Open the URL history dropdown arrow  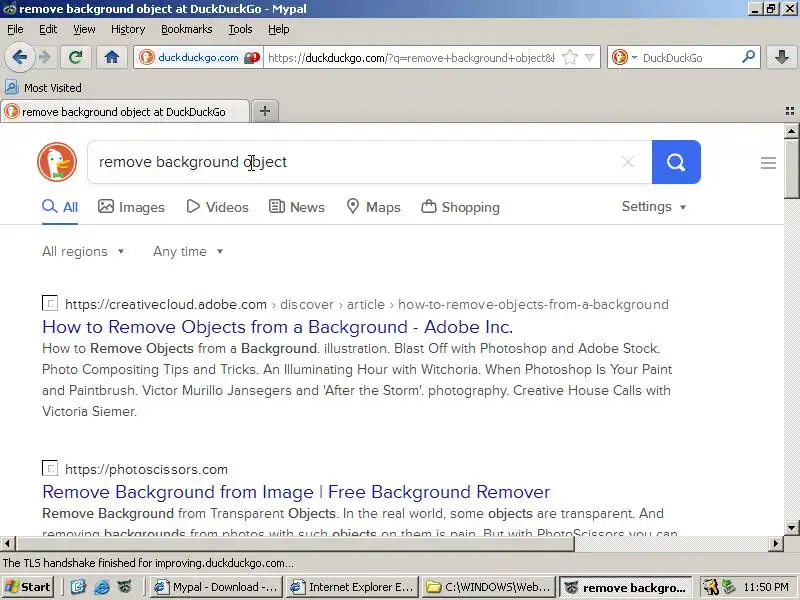589,58
